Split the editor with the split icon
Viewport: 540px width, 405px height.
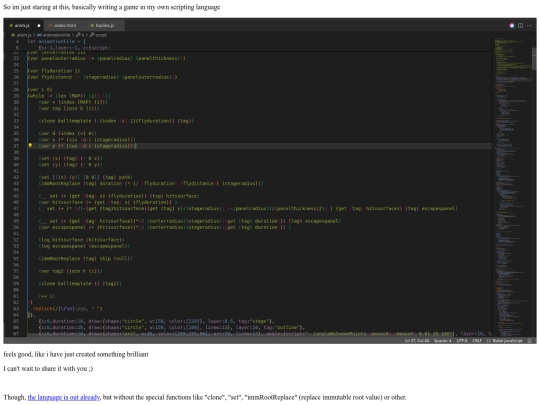click(520, 25)
